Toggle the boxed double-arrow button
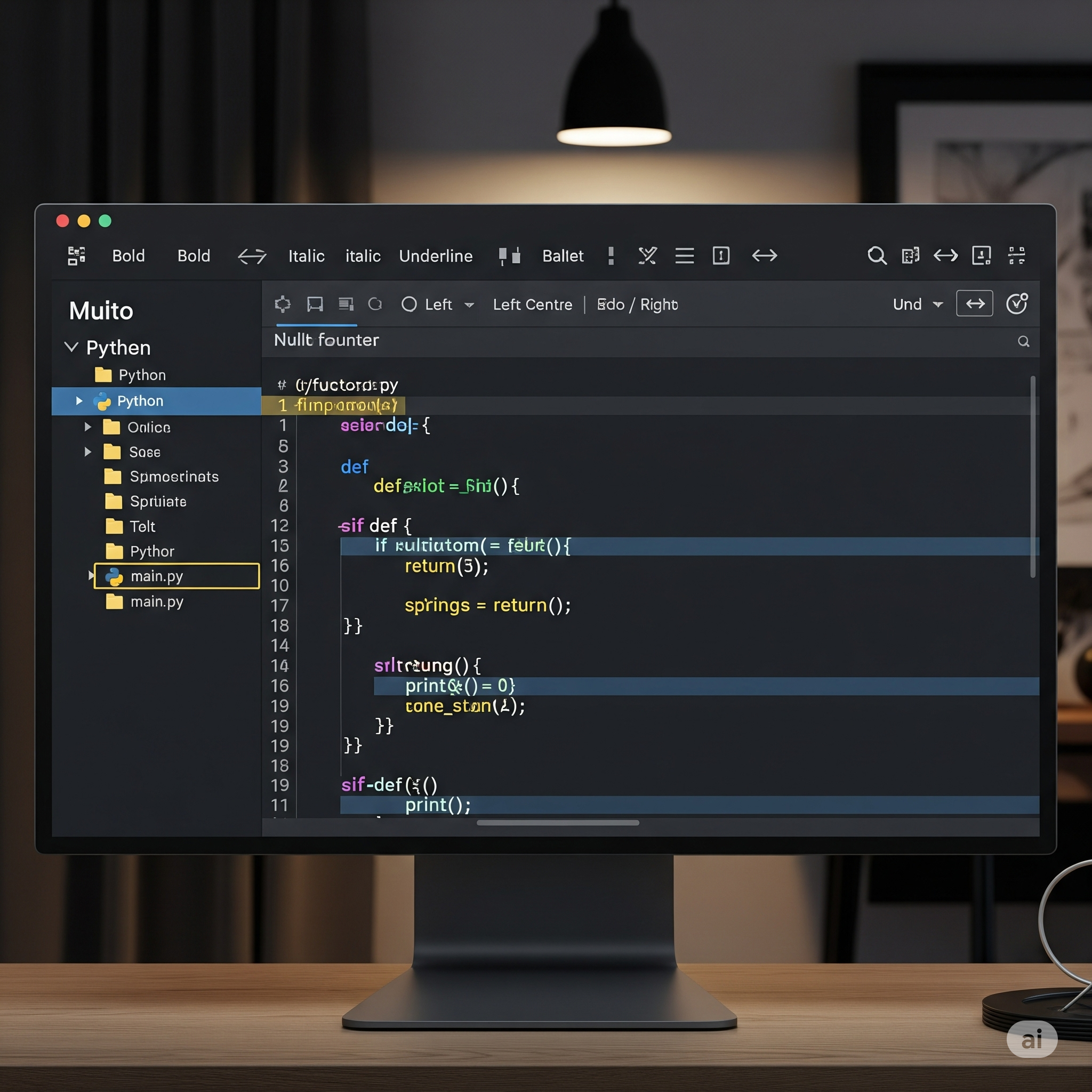Image resolution: width=1092 pixels, height=1092 pixels. point(975,303)
